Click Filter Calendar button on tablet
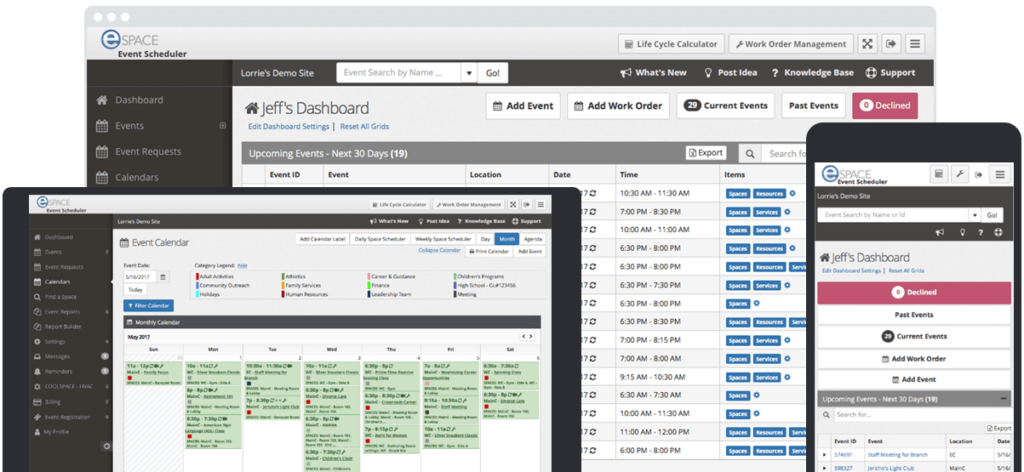 click(x=148, y=306)
